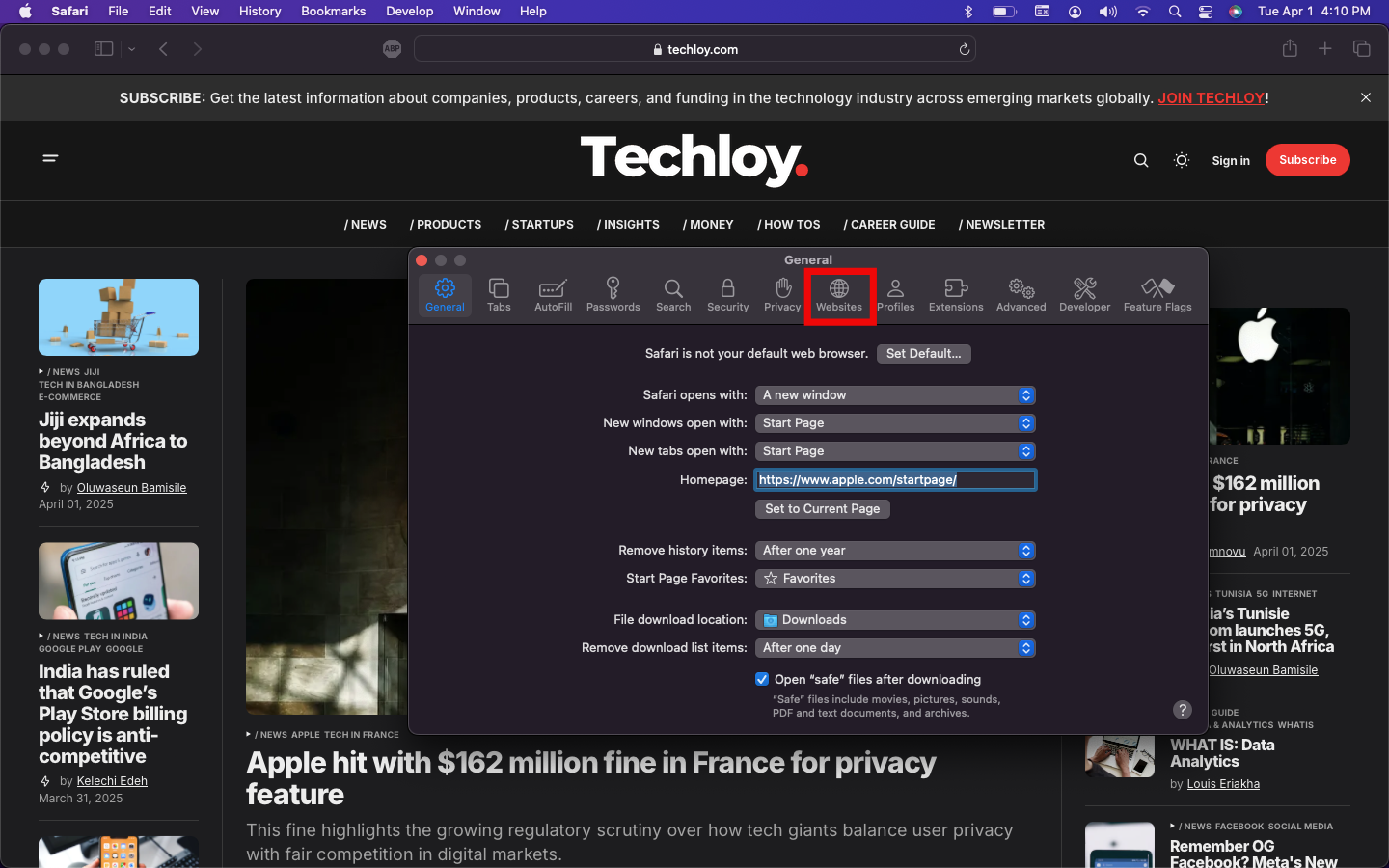Open the Tabs preferences pane
Viewport: 1389px width, 868px height.
point(499,295)
